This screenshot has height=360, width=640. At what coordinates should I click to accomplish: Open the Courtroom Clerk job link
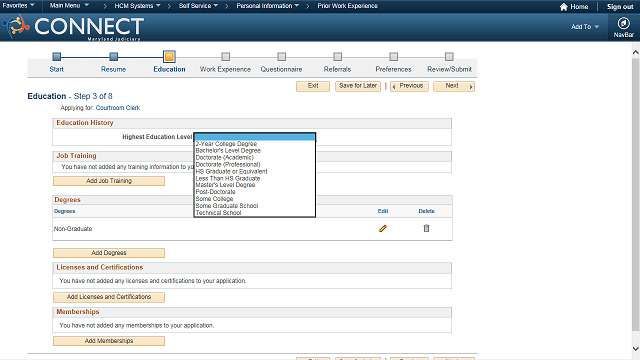[118, 108]
